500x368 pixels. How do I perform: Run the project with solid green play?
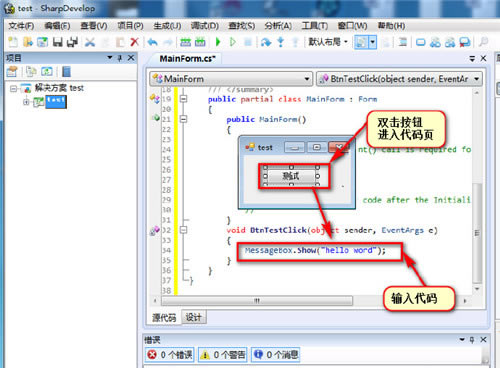218,42
